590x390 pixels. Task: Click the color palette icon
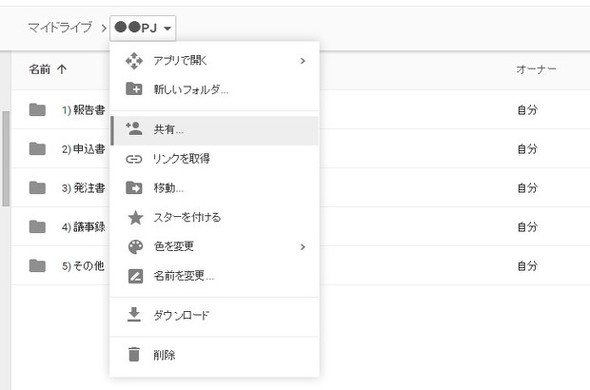pos(135,247)
